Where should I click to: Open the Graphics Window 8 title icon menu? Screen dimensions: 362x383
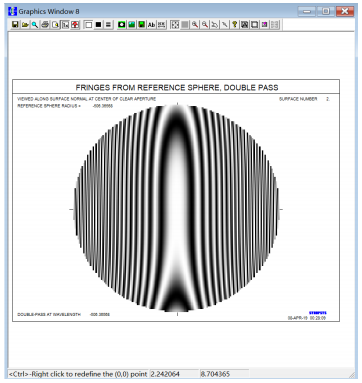pyautogui.click(x=12, y=11)
